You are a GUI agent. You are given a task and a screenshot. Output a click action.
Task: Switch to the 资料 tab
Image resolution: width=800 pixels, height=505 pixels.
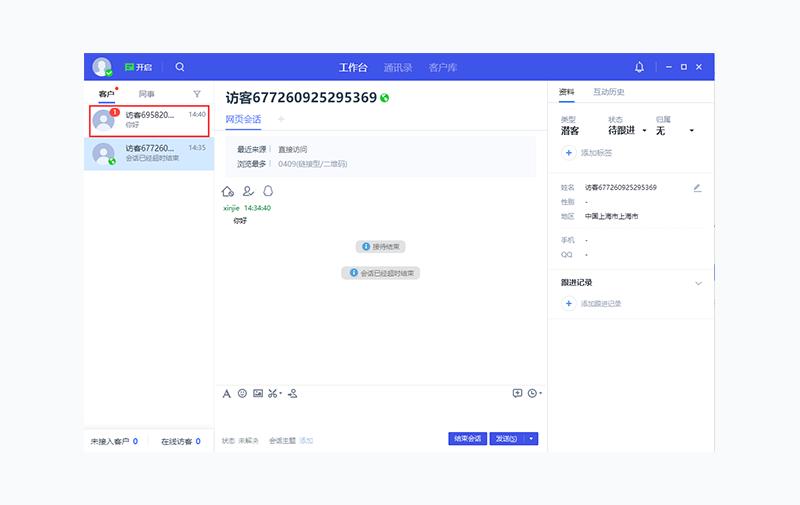pos(566,92)
